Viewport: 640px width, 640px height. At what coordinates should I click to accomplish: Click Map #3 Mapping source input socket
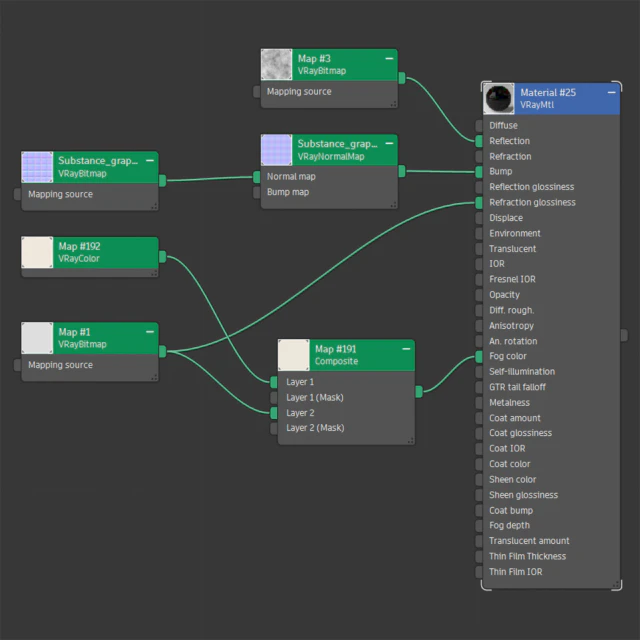click(x=257, y=92)
